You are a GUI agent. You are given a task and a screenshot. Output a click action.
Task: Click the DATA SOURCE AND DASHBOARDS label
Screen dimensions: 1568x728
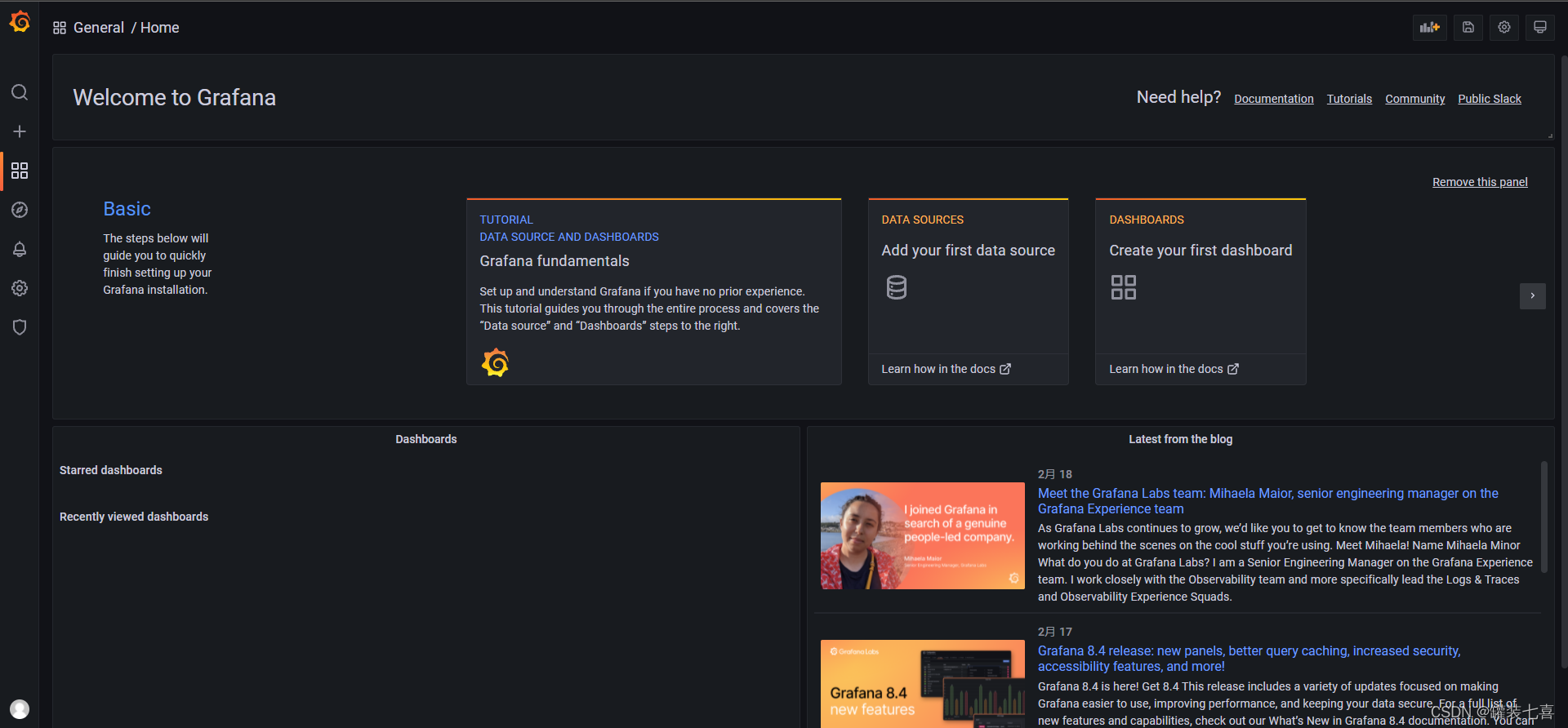(569, 237)
